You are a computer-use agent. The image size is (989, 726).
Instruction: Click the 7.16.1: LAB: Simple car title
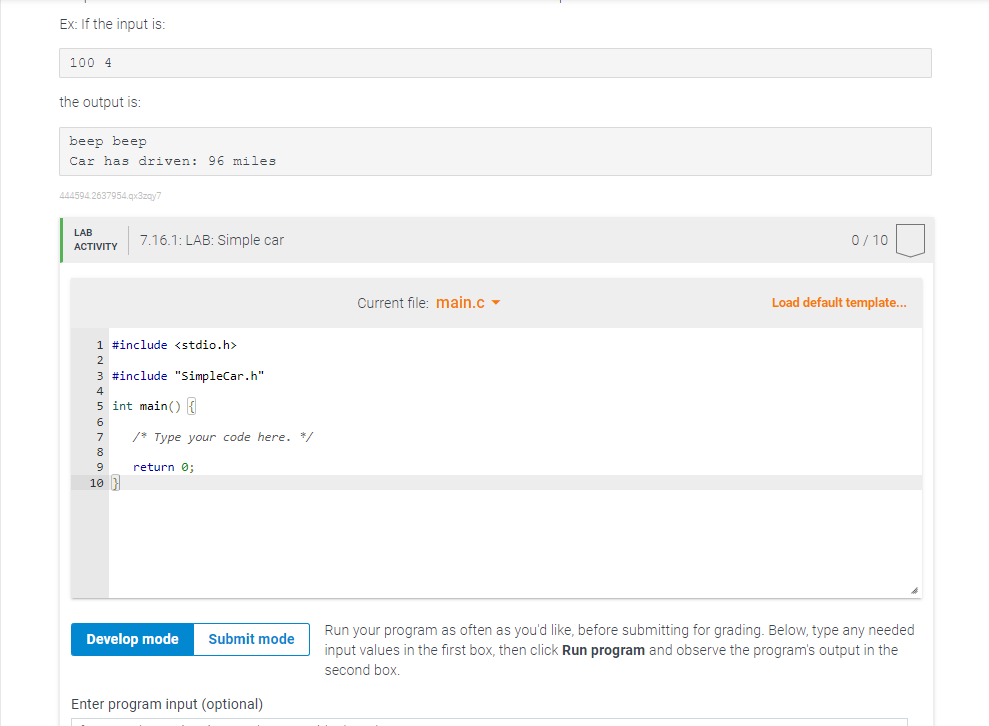point(212,240)
